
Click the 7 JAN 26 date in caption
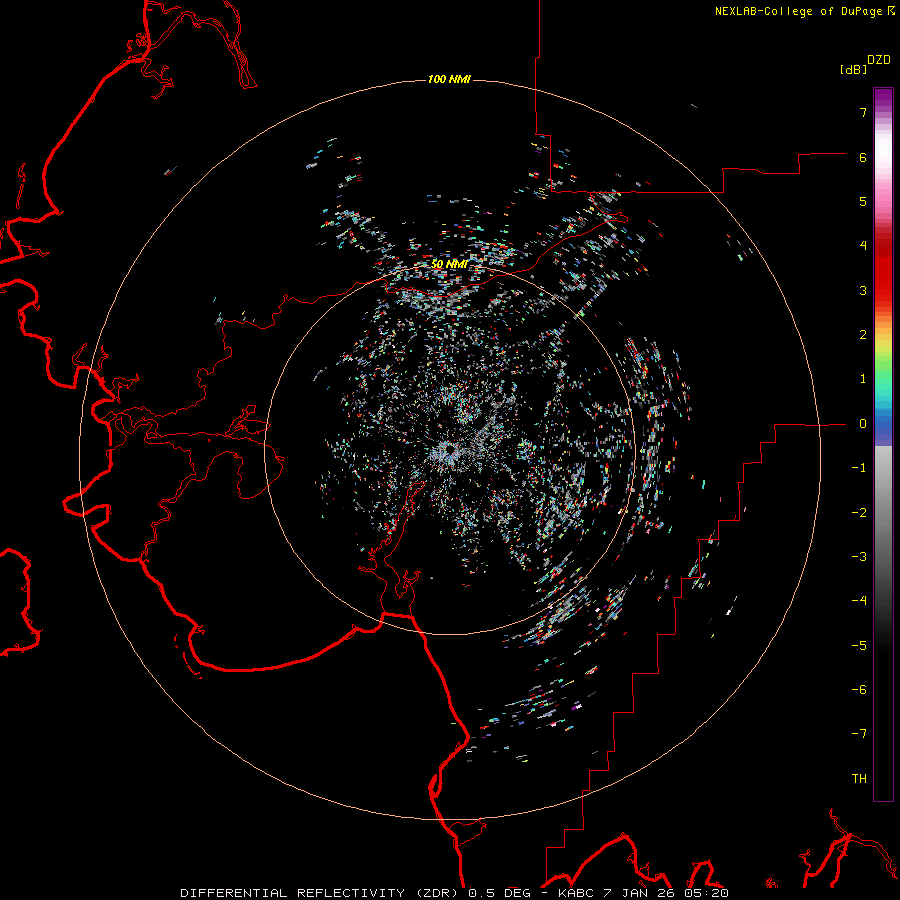click(x=641, y=893)
